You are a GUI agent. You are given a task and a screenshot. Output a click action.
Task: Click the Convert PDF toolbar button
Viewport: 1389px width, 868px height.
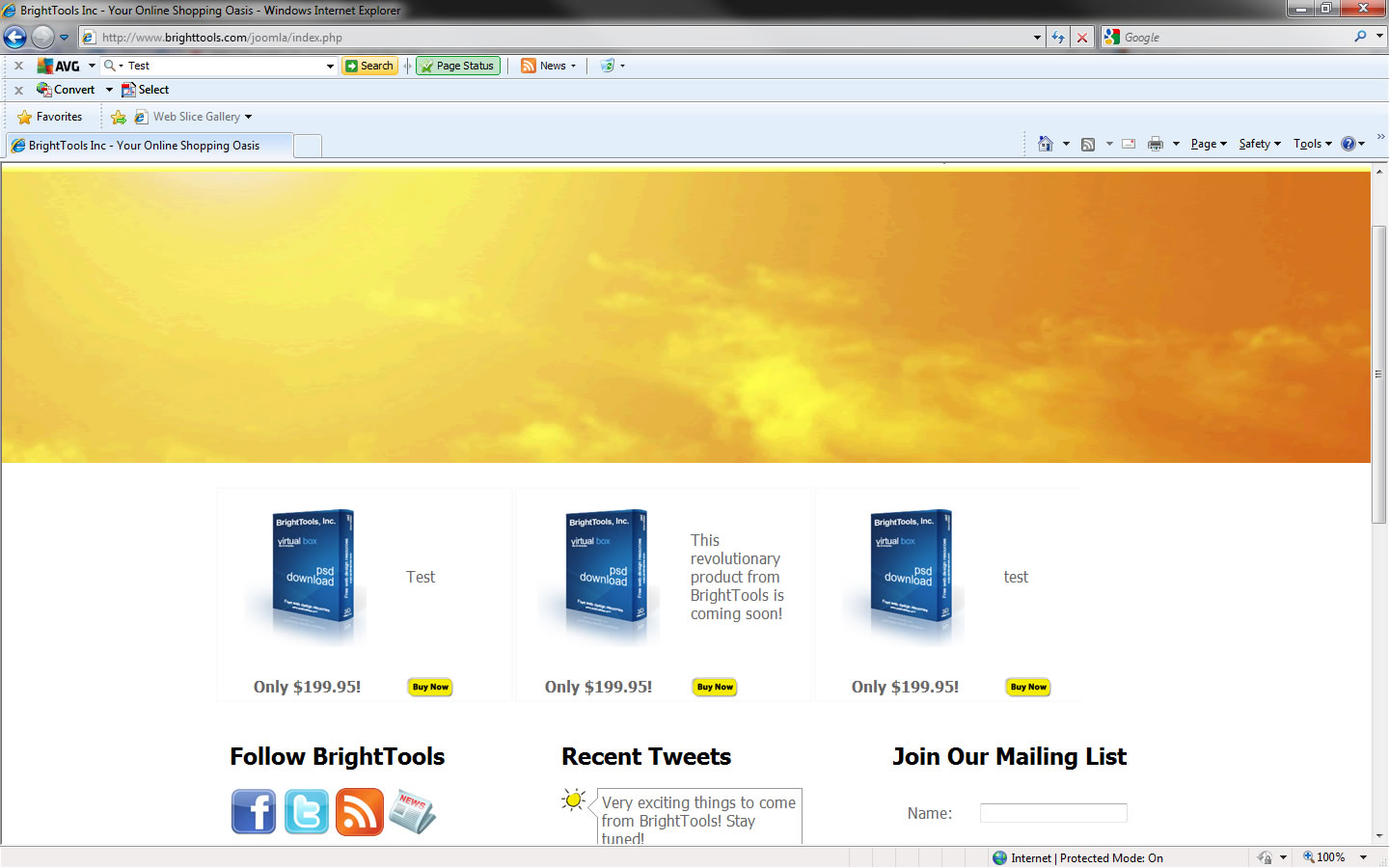(x=66, y=90)
